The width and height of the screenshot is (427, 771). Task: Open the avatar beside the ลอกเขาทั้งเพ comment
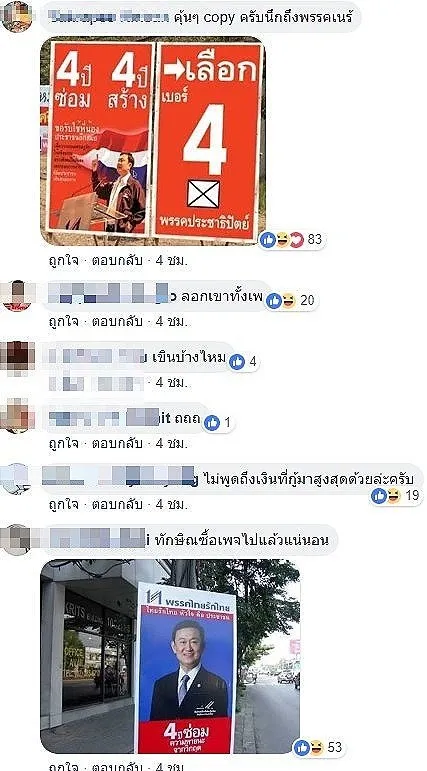click(x=17, y=296)
